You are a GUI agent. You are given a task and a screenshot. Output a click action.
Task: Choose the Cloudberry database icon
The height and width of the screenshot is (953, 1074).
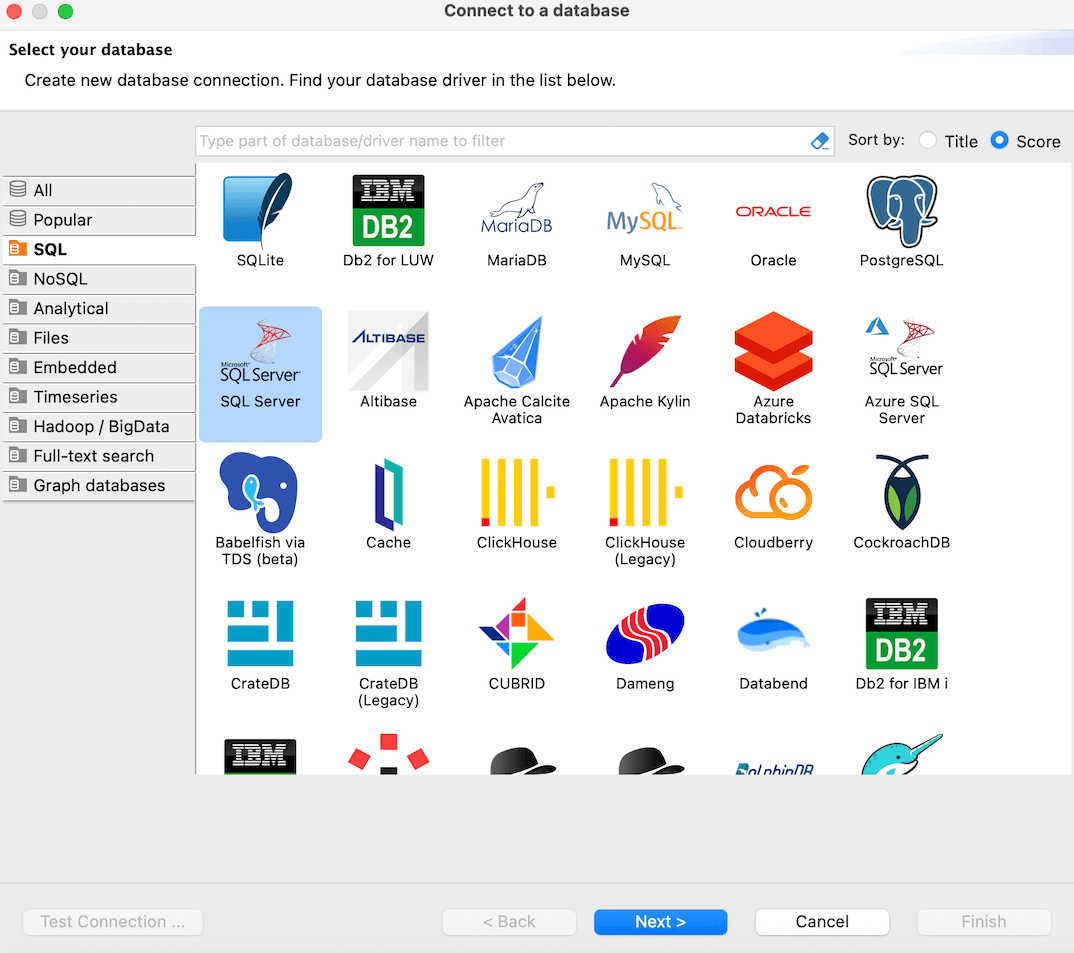click(773, 494)
